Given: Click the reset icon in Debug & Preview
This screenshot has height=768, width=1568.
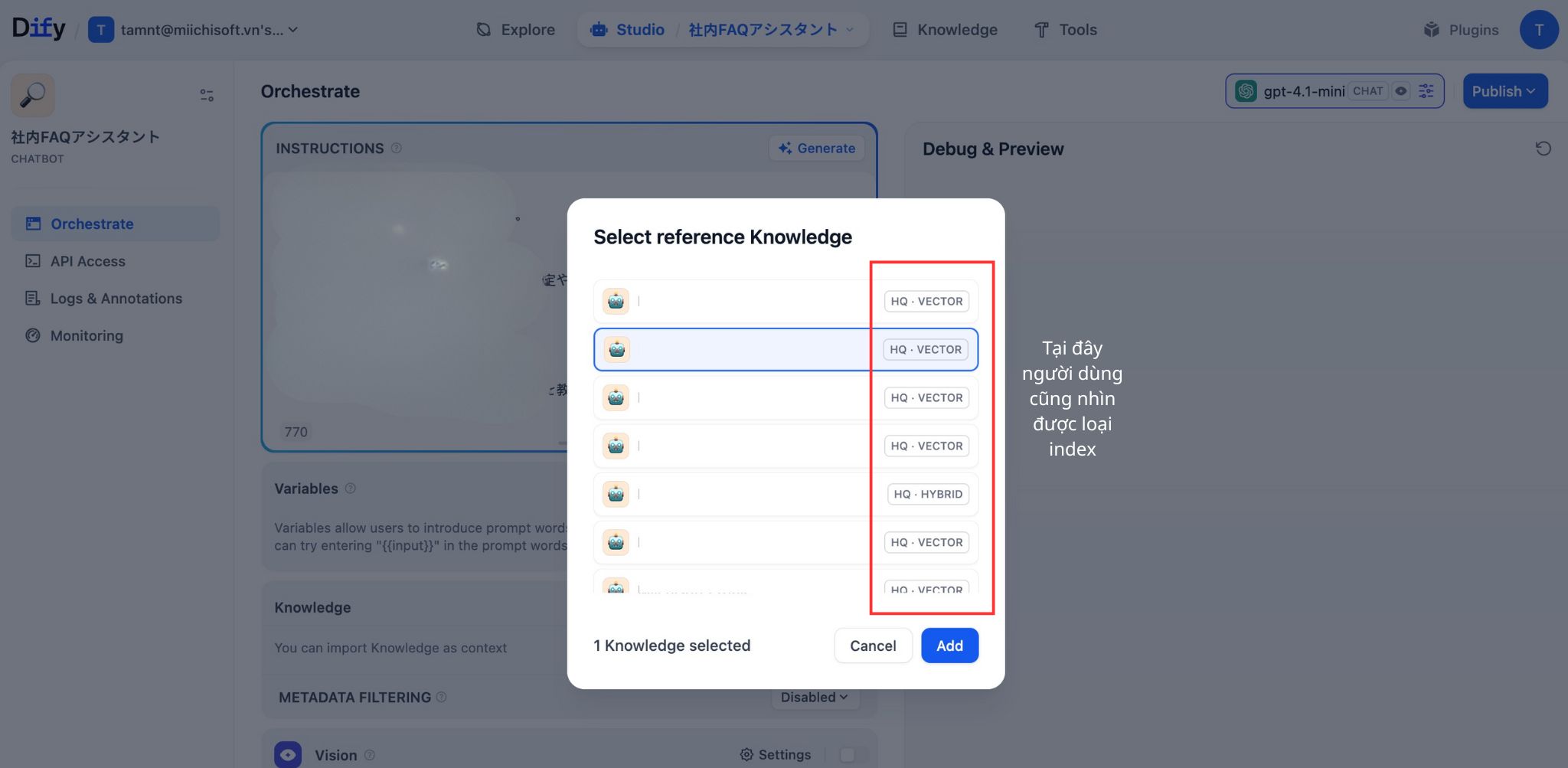Looking at the screenshot, I should point(1543,148).
